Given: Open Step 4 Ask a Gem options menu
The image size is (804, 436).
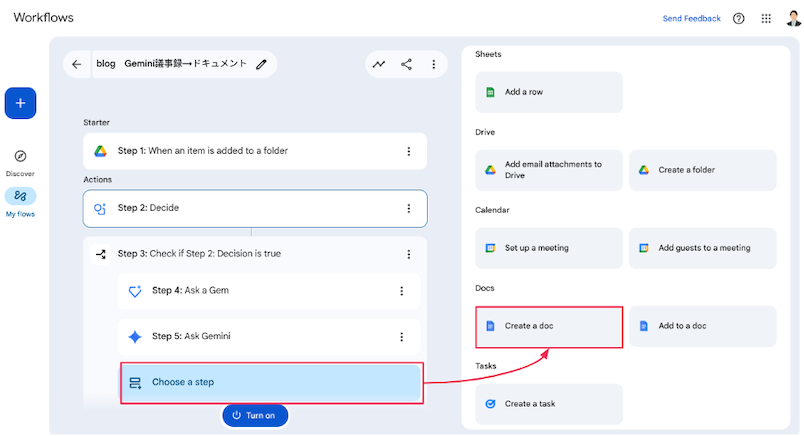Looking at the screenshot, I should click(x=401, y=291).
